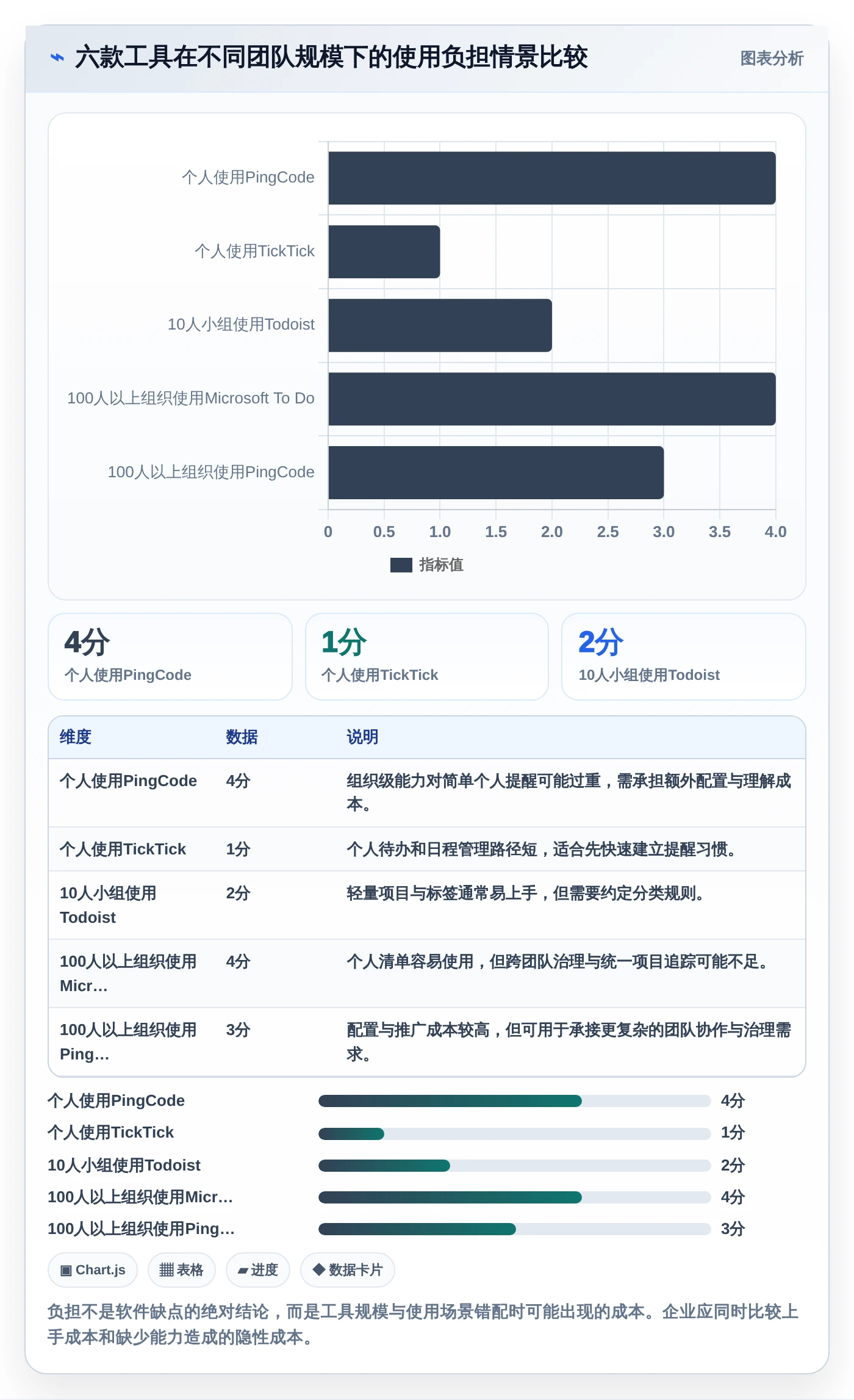Click the y-axis label 100人以上组织使用Microsoft To Do
The image size is (854, 1400).
point(191,399)
